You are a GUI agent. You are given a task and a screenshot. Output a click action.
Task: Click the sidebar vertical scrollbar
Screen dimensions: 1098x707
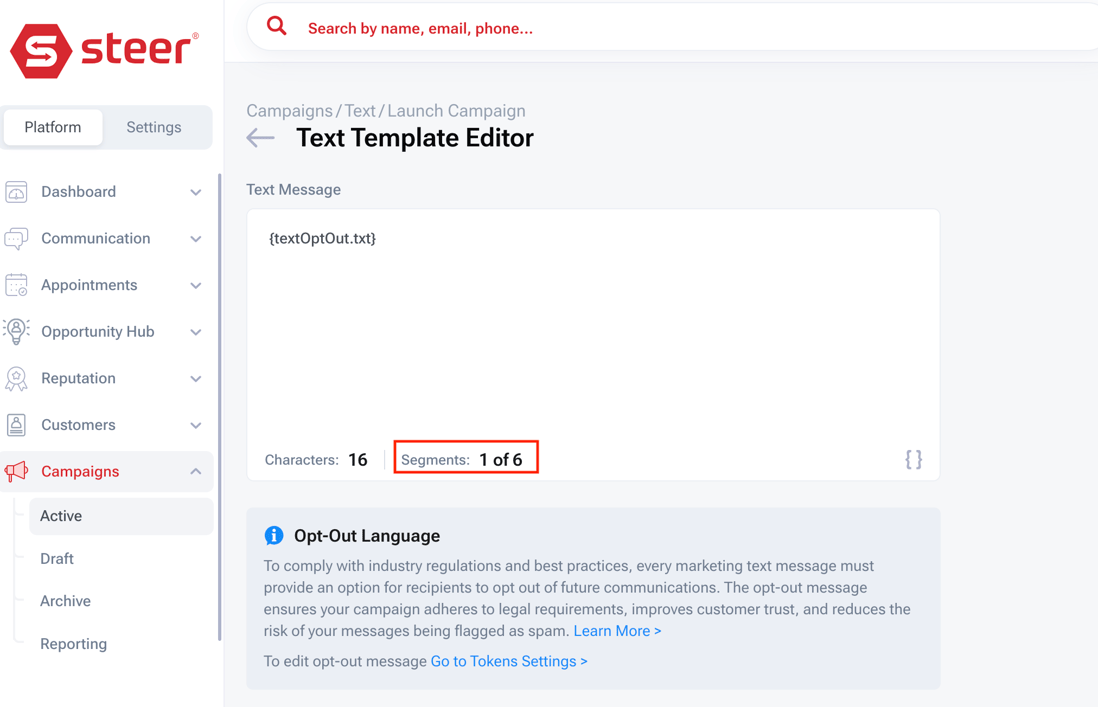click(219, 406)
